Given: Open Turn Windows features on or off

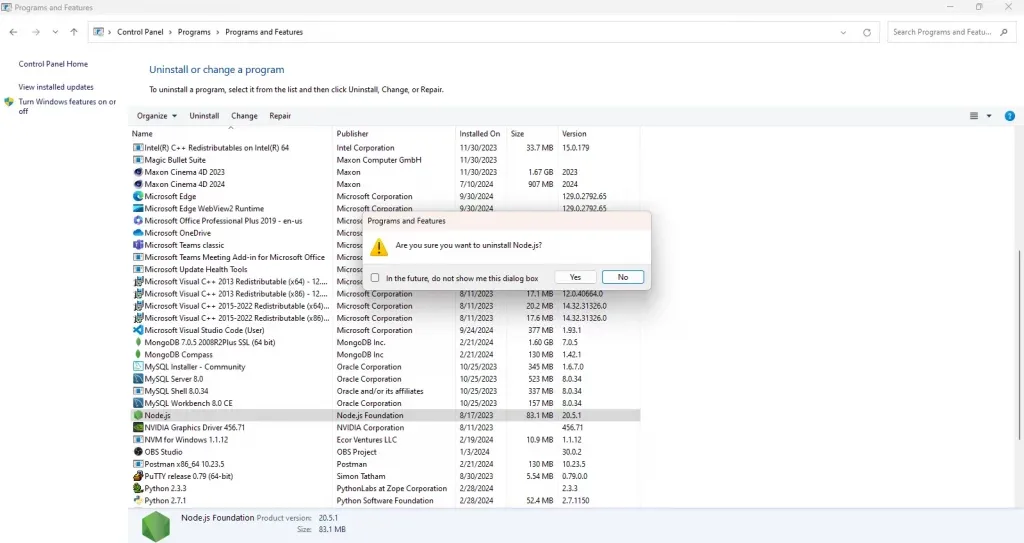Looking at the screenshot, I should (x=67, y=107).
